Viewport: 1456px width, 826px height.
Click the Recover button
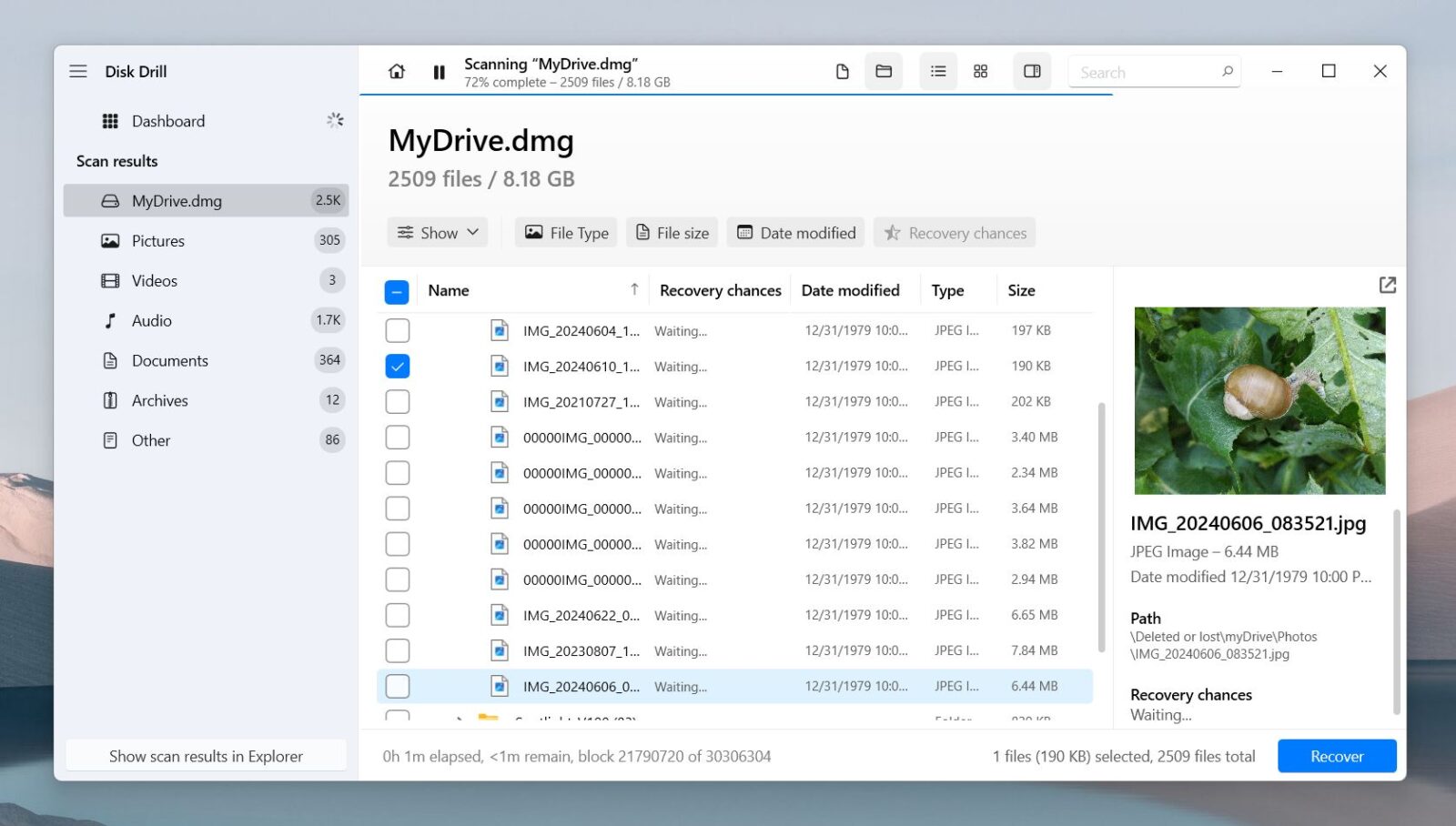coord(1336,756)
